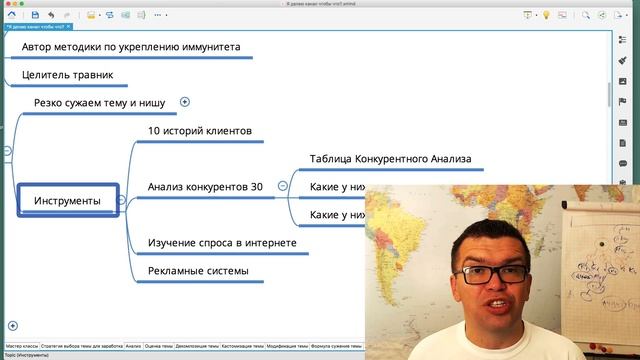The width and height of the screenshot is (640, 360).
Task: Click the yellow lightbulb brainstorm icon
Action: coord(546,15)
